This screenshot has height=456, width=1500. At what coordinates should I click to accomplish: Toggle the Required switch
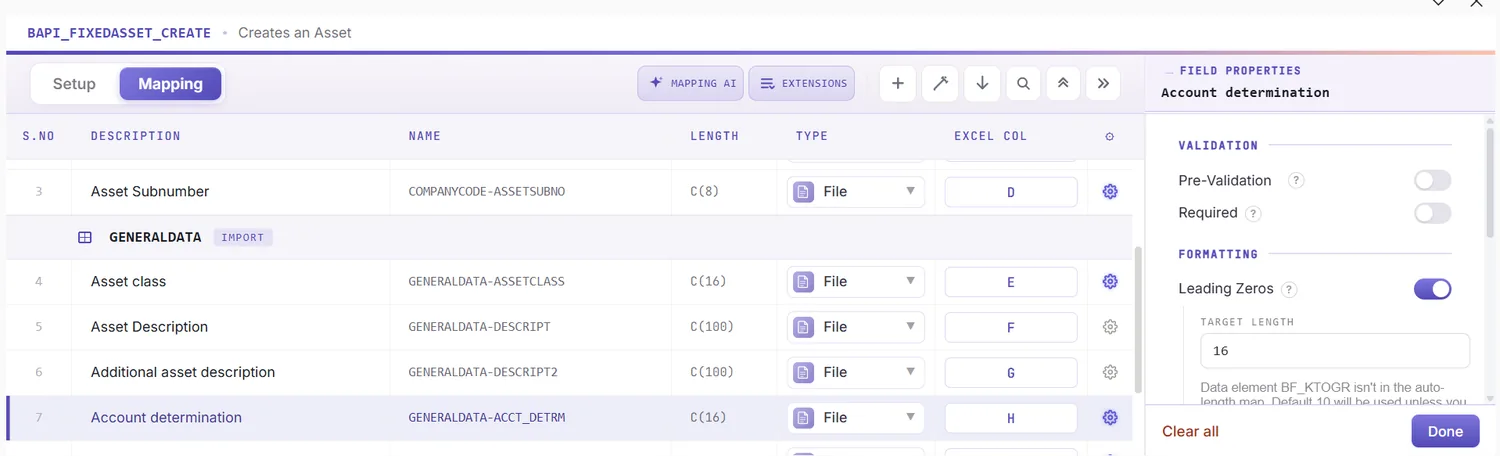tap(1432, 213)
